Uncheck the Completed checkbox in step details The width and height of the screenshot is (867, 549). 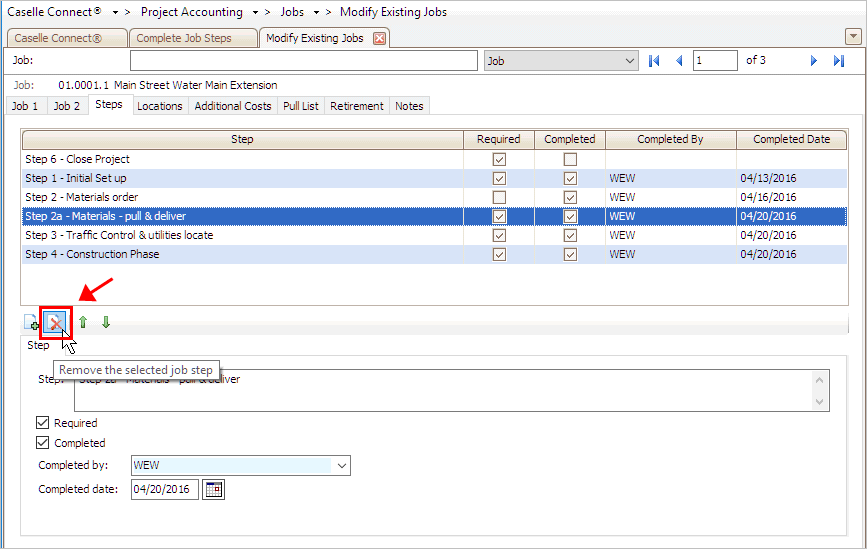(x=43, y=443)
